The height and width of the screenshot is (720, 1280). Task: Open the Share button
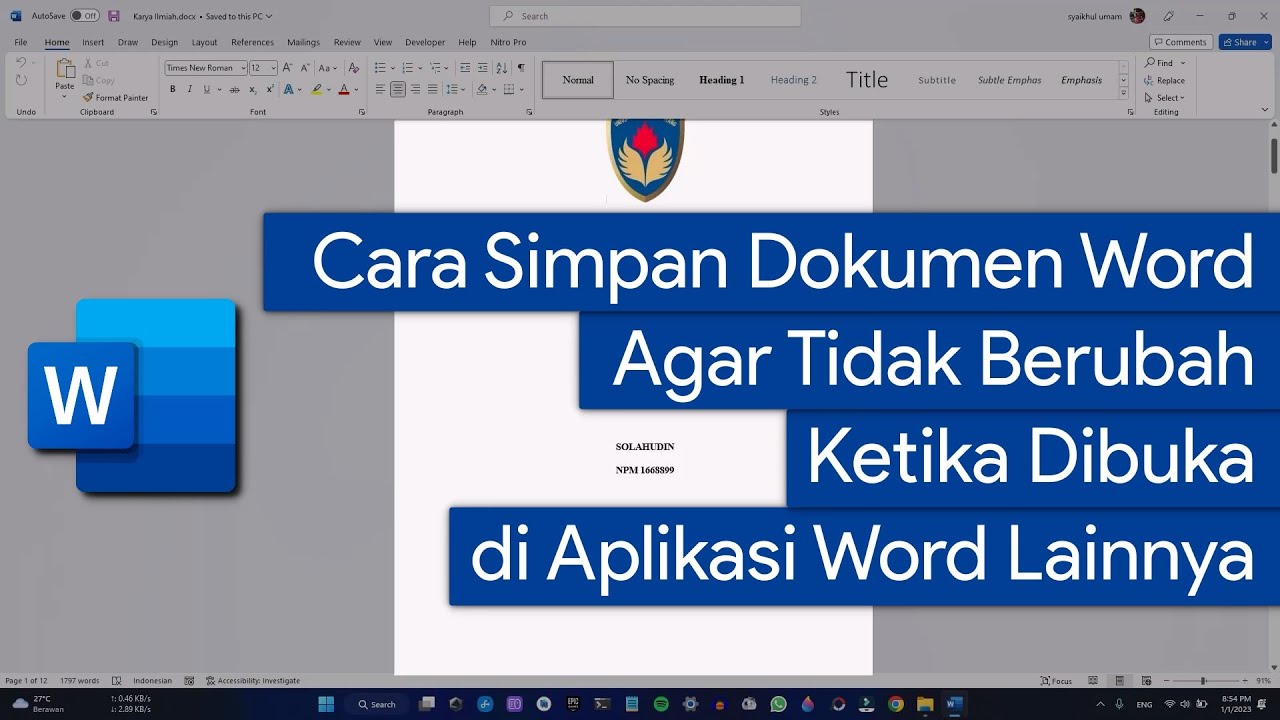[1245, 42]
